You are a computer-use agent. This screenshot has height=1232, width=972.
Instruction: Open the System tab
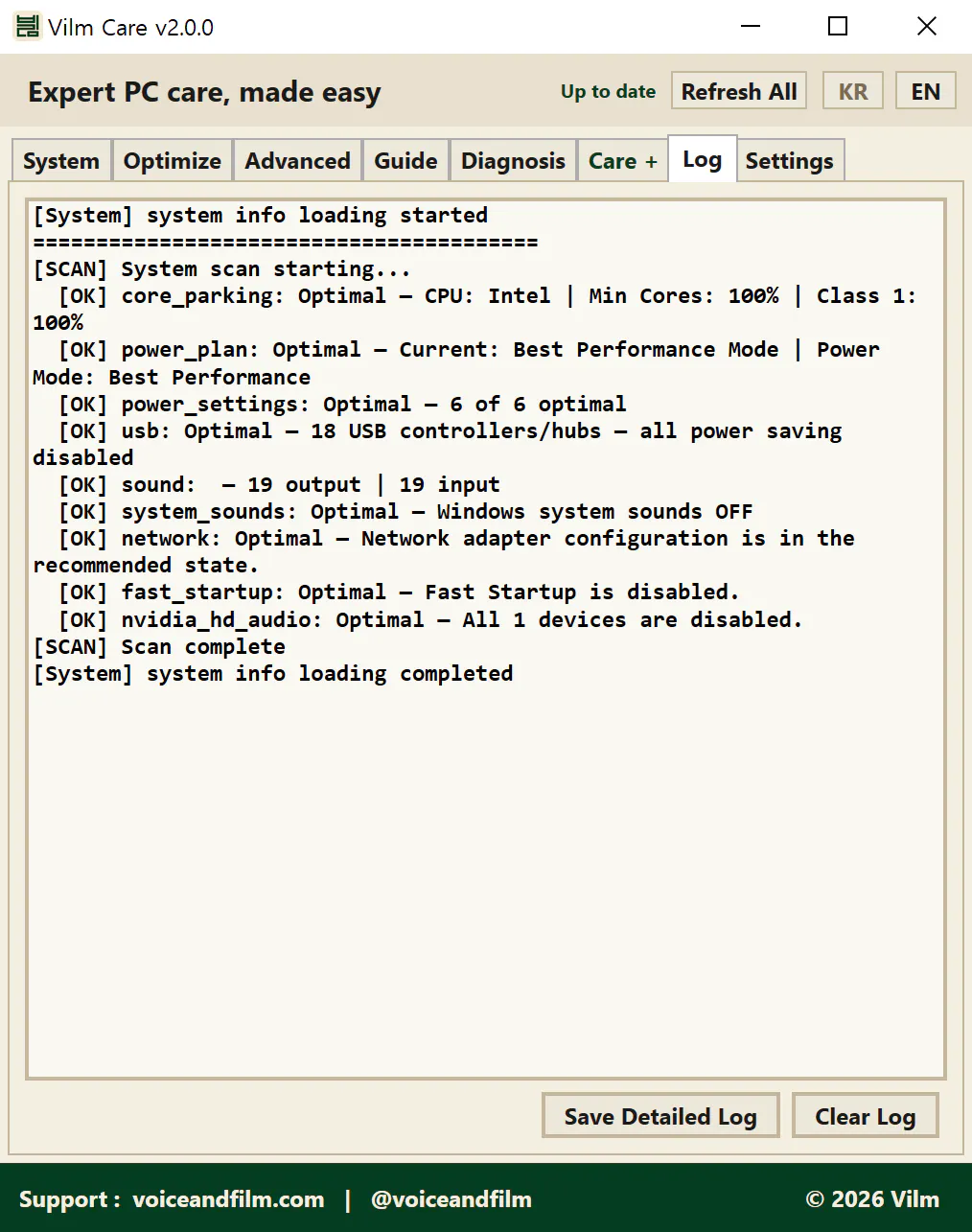(x=61, y=160)
